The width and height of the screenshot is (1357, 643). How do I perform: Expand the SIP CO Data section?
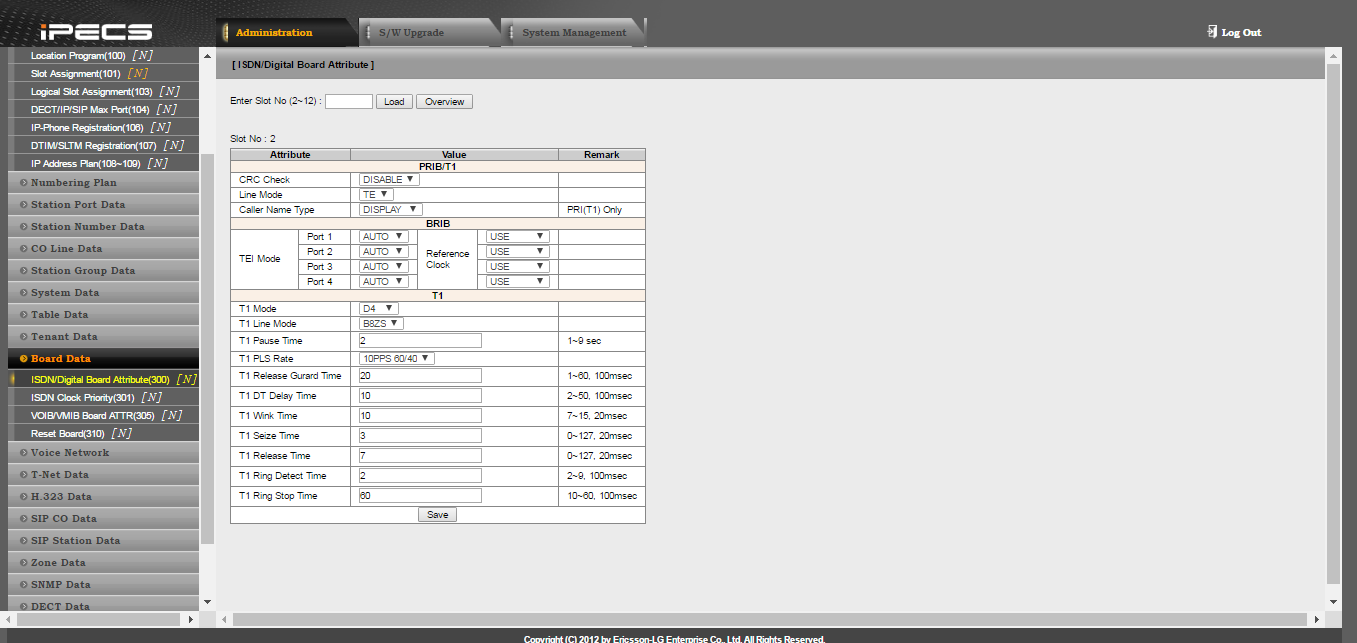coord(64,519)
